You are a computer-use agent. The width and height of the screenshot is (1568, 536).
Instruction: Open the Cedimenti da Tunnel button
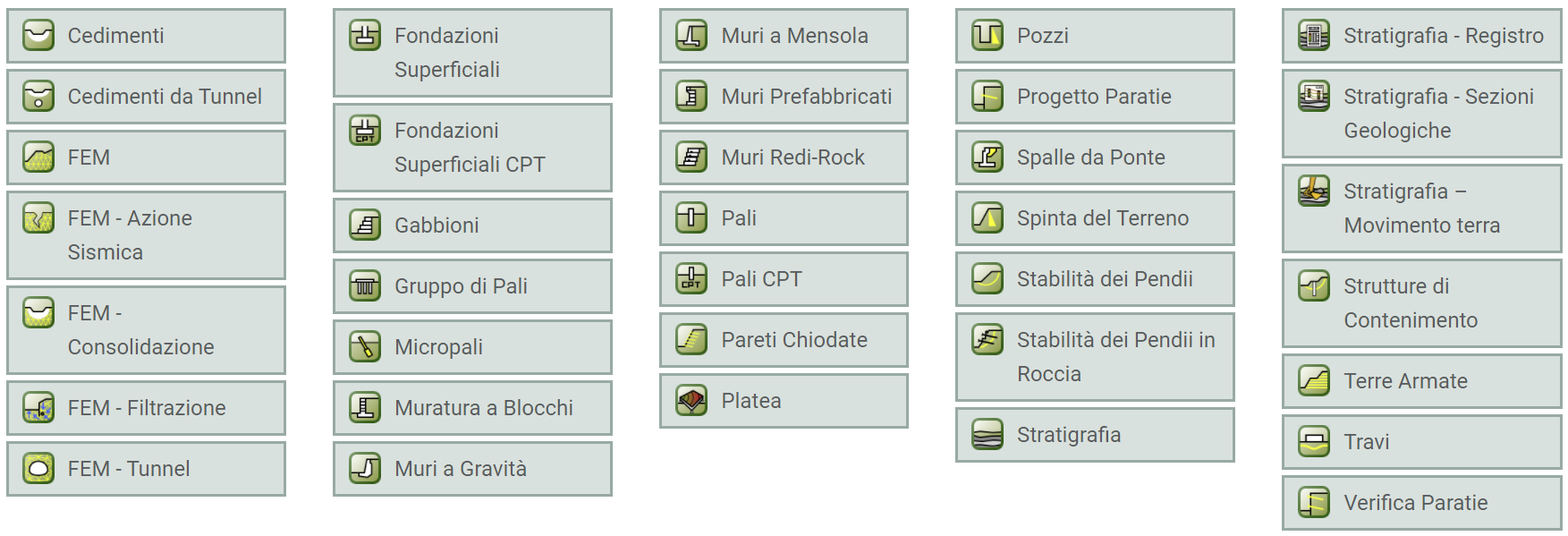[147, 97]
